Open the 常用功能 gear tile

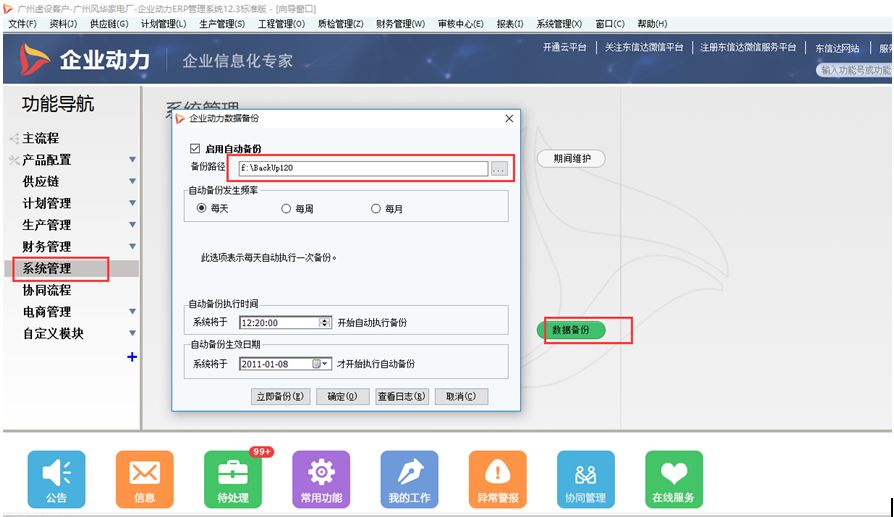point(321,479)
